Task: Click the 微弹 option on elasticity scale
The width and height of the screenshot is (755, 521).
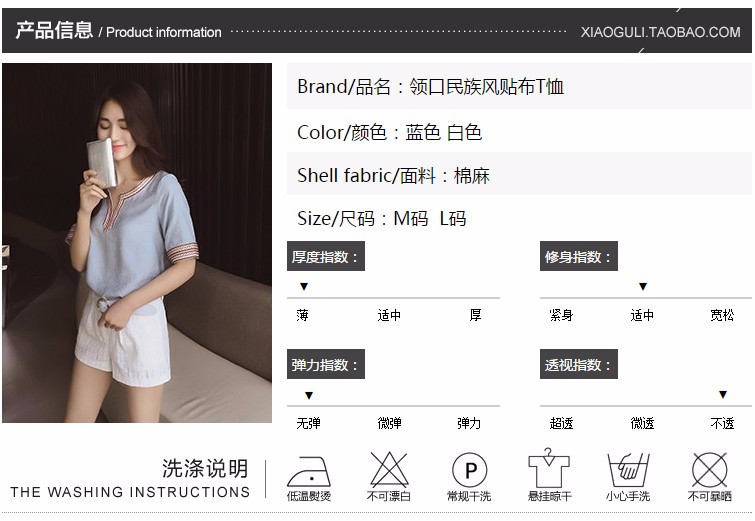Action: pyautogui.click(x=389, y=423)
